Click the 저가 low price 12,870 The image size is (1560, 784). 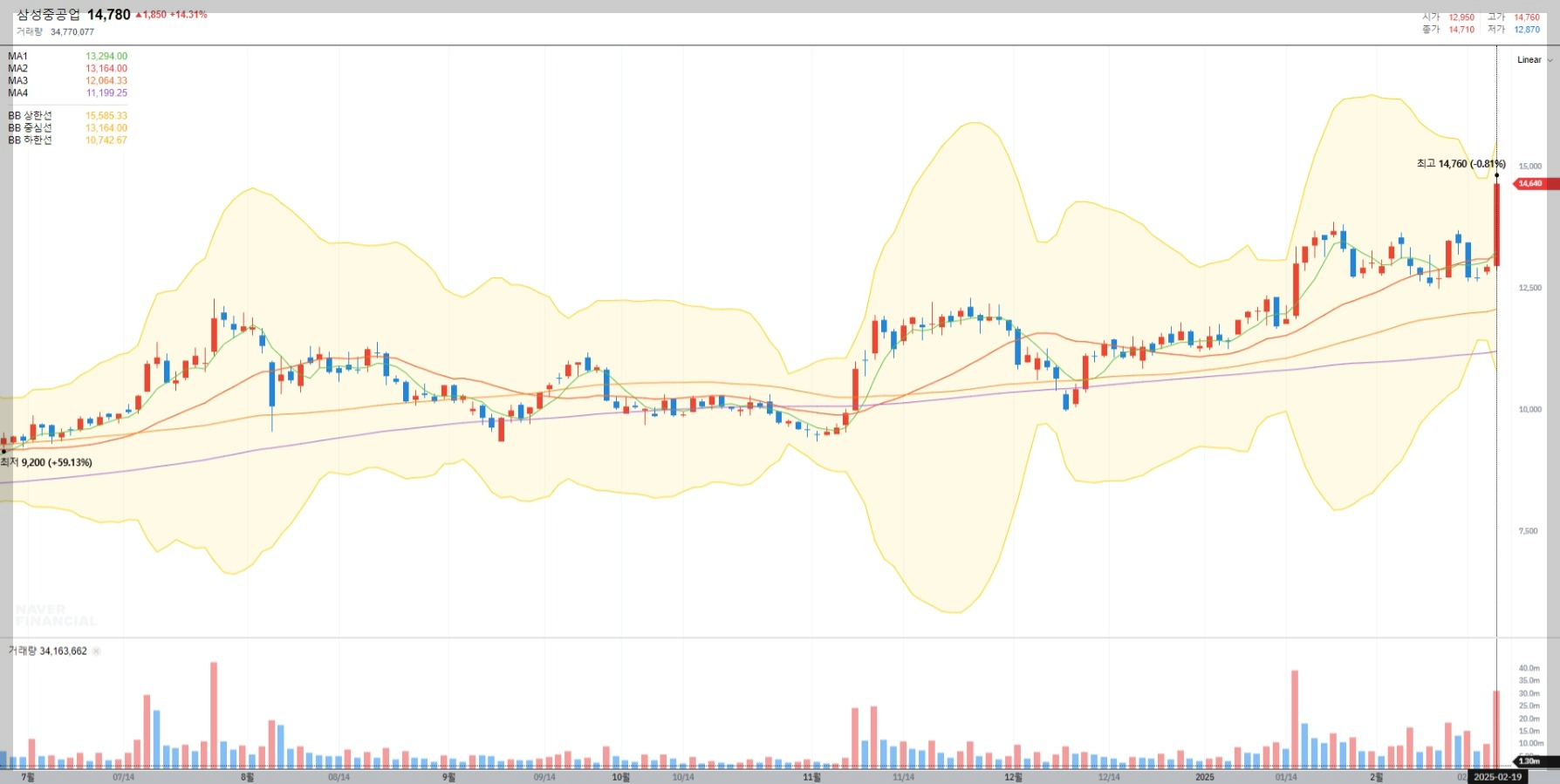(1527, 30)
